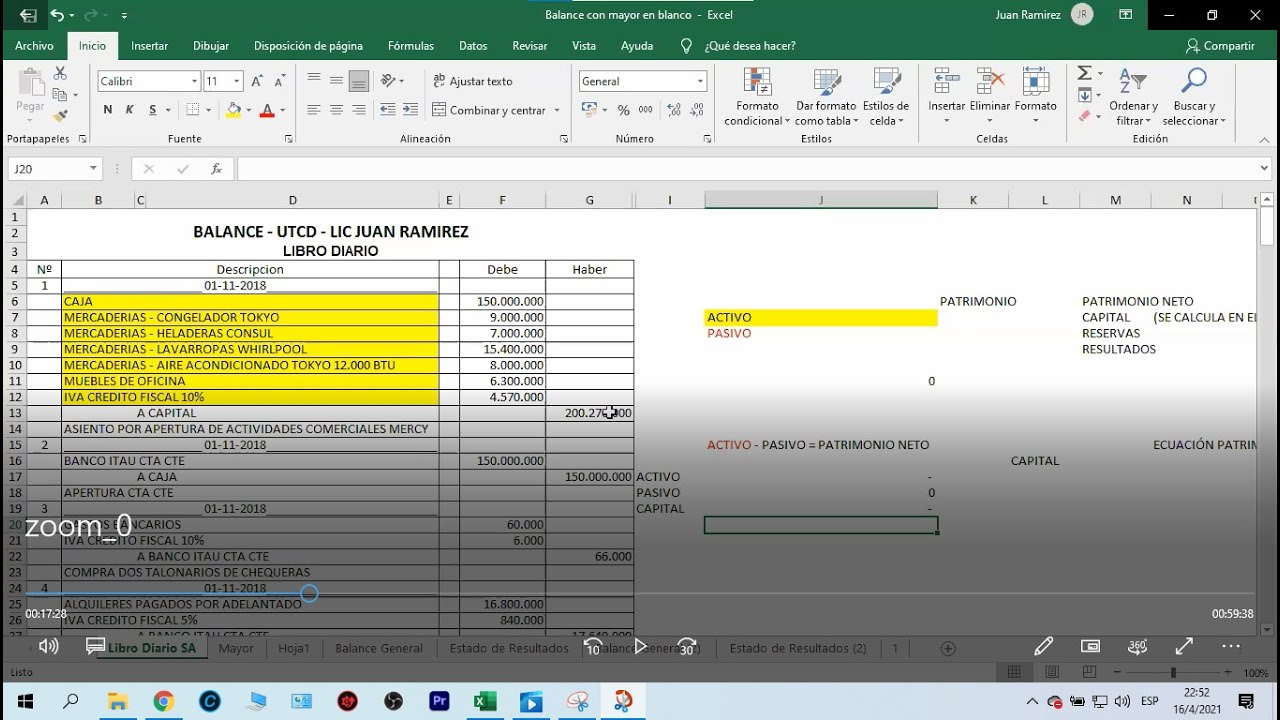Apply the yellow fill color bucket
The image size is (1280, 720).
[233, 110]
